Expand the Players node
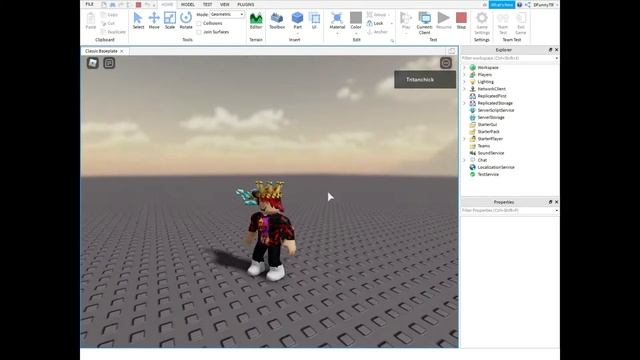The width and height of the screenshot is (640, 360). pos(464,75)
